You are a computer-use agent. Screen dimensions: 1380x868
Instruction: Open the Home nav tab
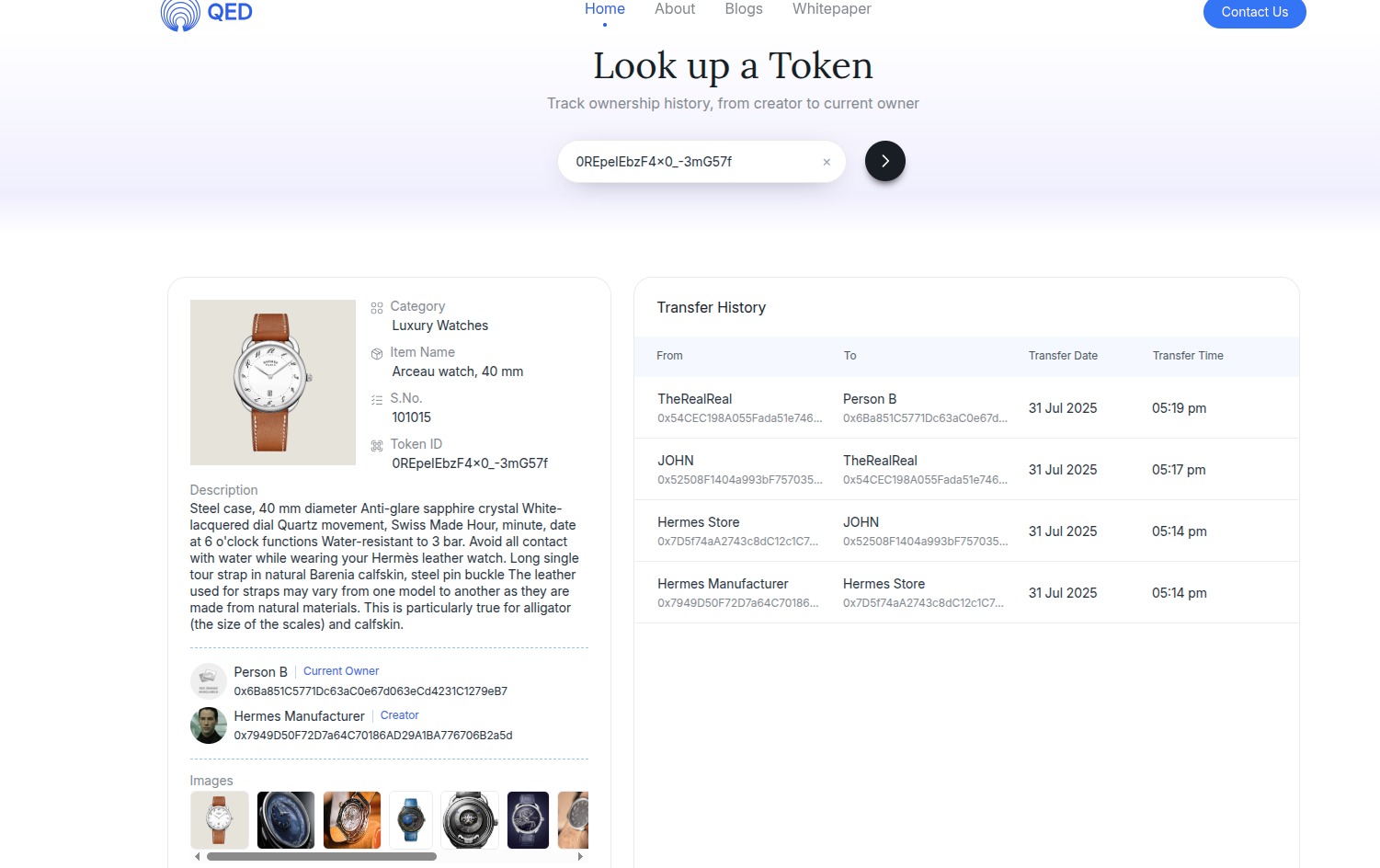point(605,9)
